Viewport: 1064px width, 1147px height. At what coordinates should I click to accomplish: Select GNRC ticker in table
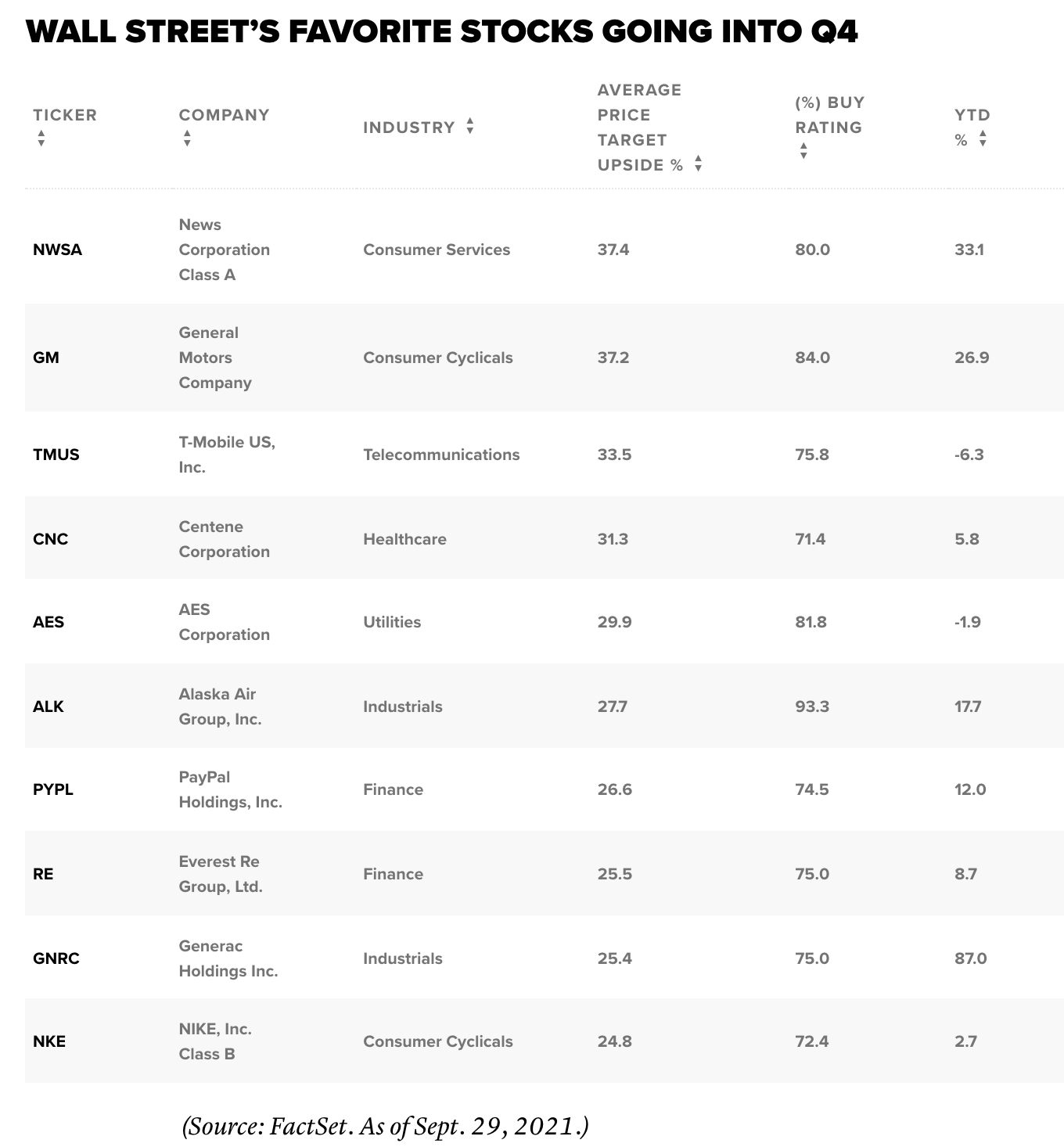pyautogui.click(x=56, y=958)
